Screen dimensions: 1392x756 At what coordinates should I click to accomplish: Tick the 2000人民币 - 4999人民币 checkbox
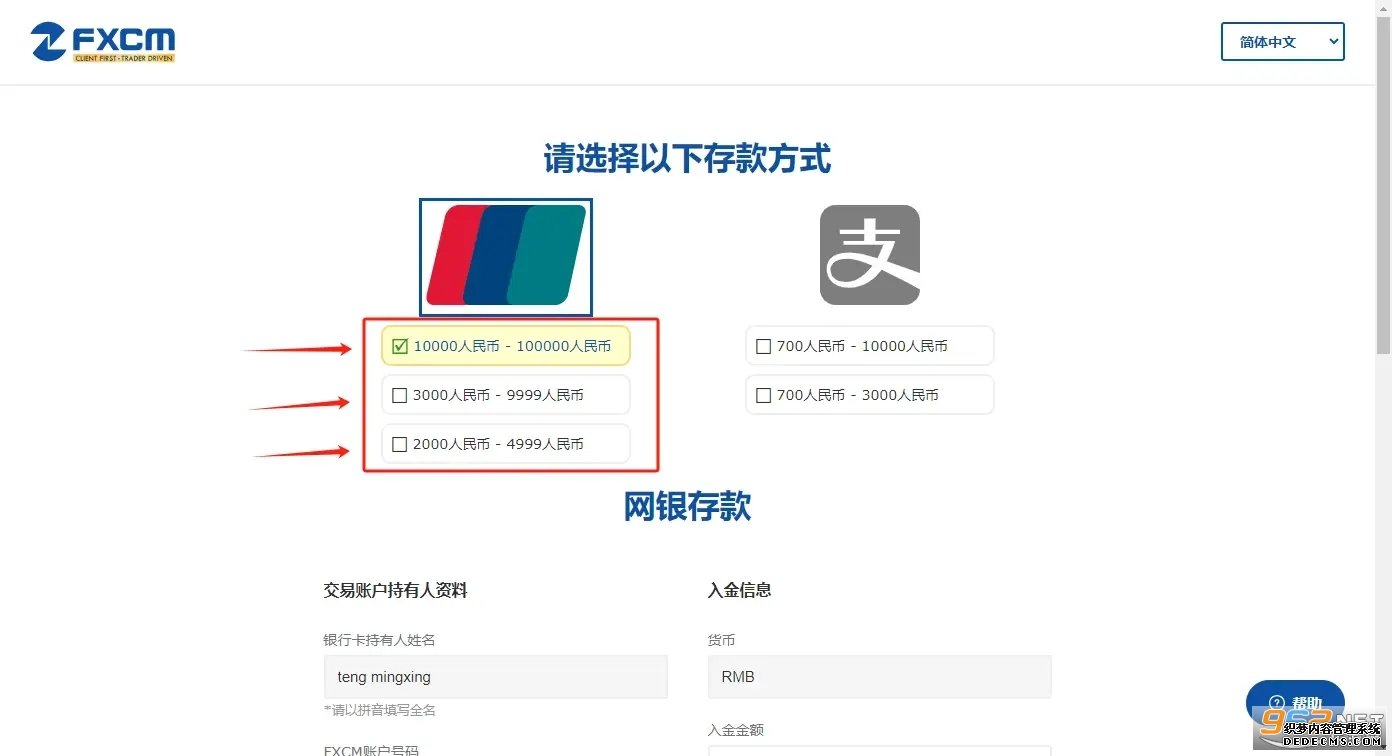pyautogui.click(x=400, y=444)
